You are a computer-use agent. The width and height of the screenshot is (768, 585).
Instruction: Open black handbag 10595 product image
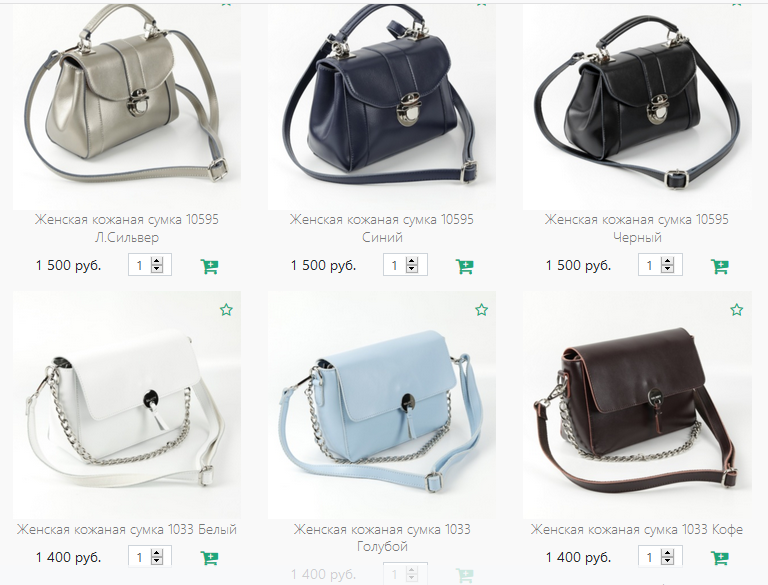[x=637, y=105]
